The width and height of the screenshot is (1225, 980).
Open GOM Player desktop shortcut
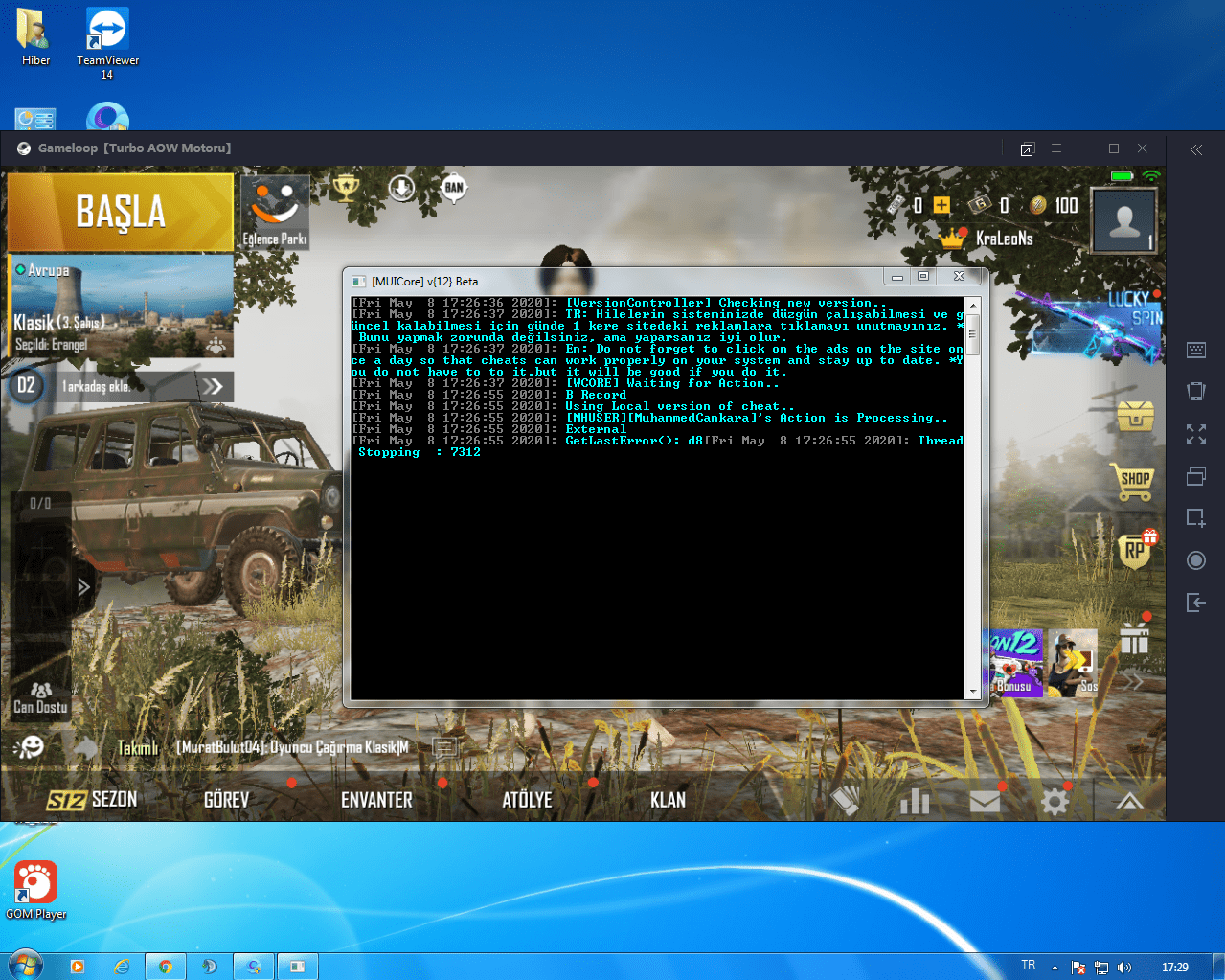[x=36, y=890]
